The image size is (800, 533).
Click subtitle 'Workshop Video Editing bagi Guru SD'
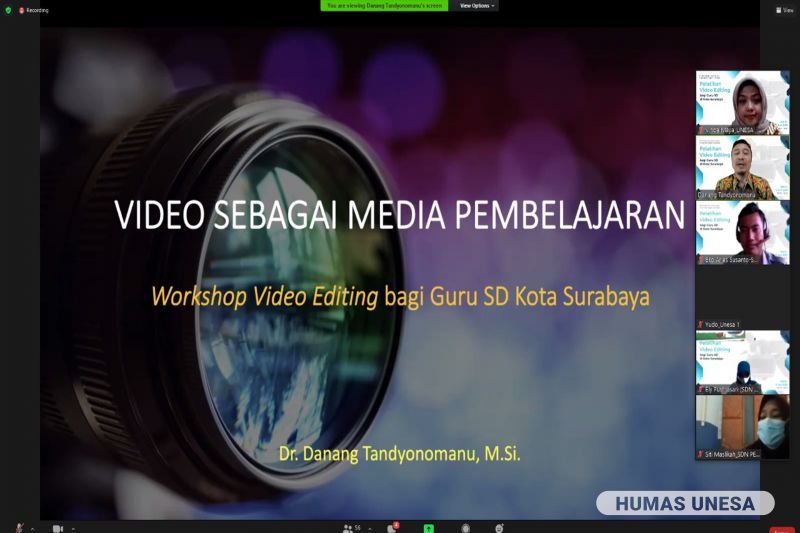331,296
